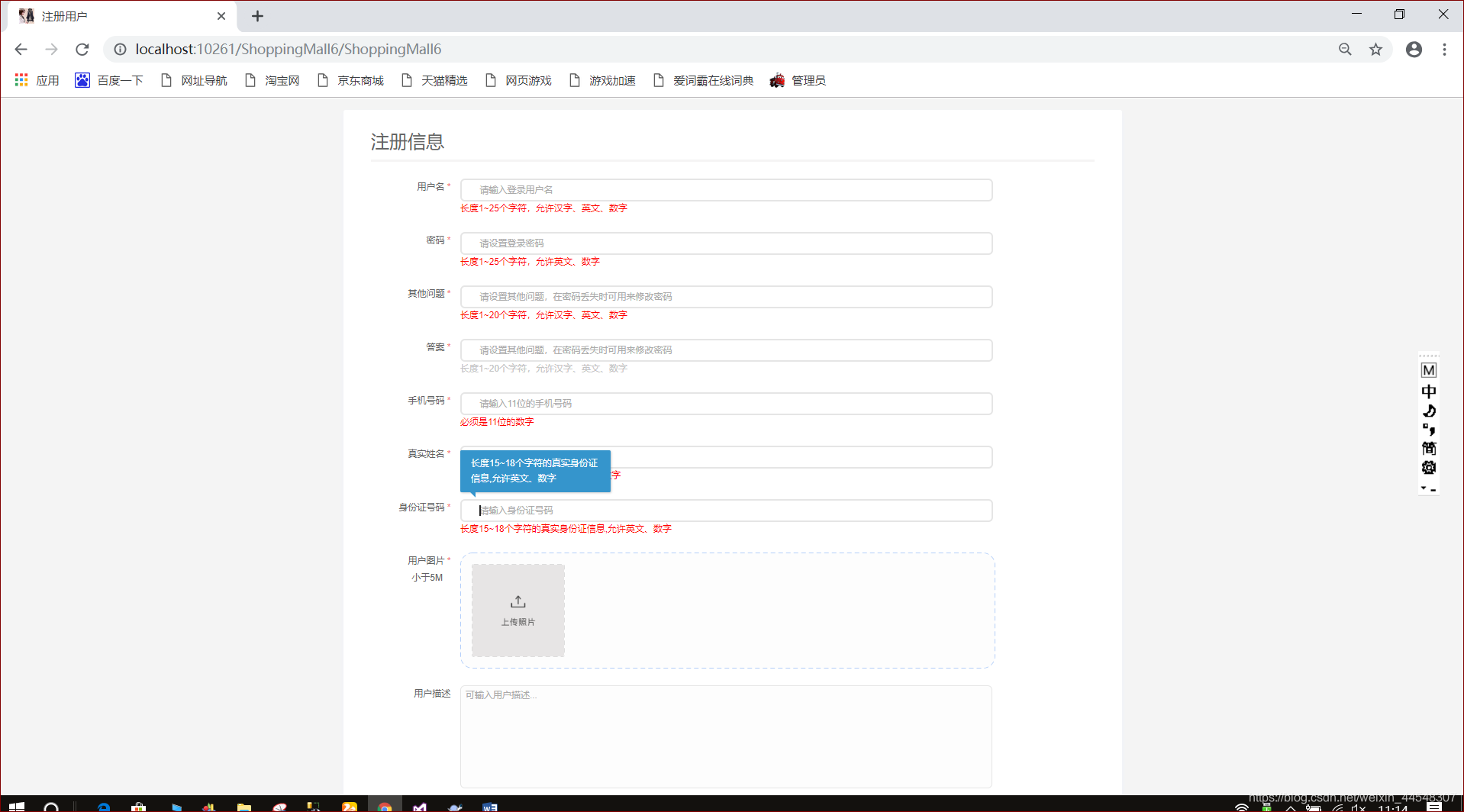Image resolution: width=1464 pixels, height=812 pixels.
Task: Focus the 其他问题 input field
Action: tap(726, 297)
